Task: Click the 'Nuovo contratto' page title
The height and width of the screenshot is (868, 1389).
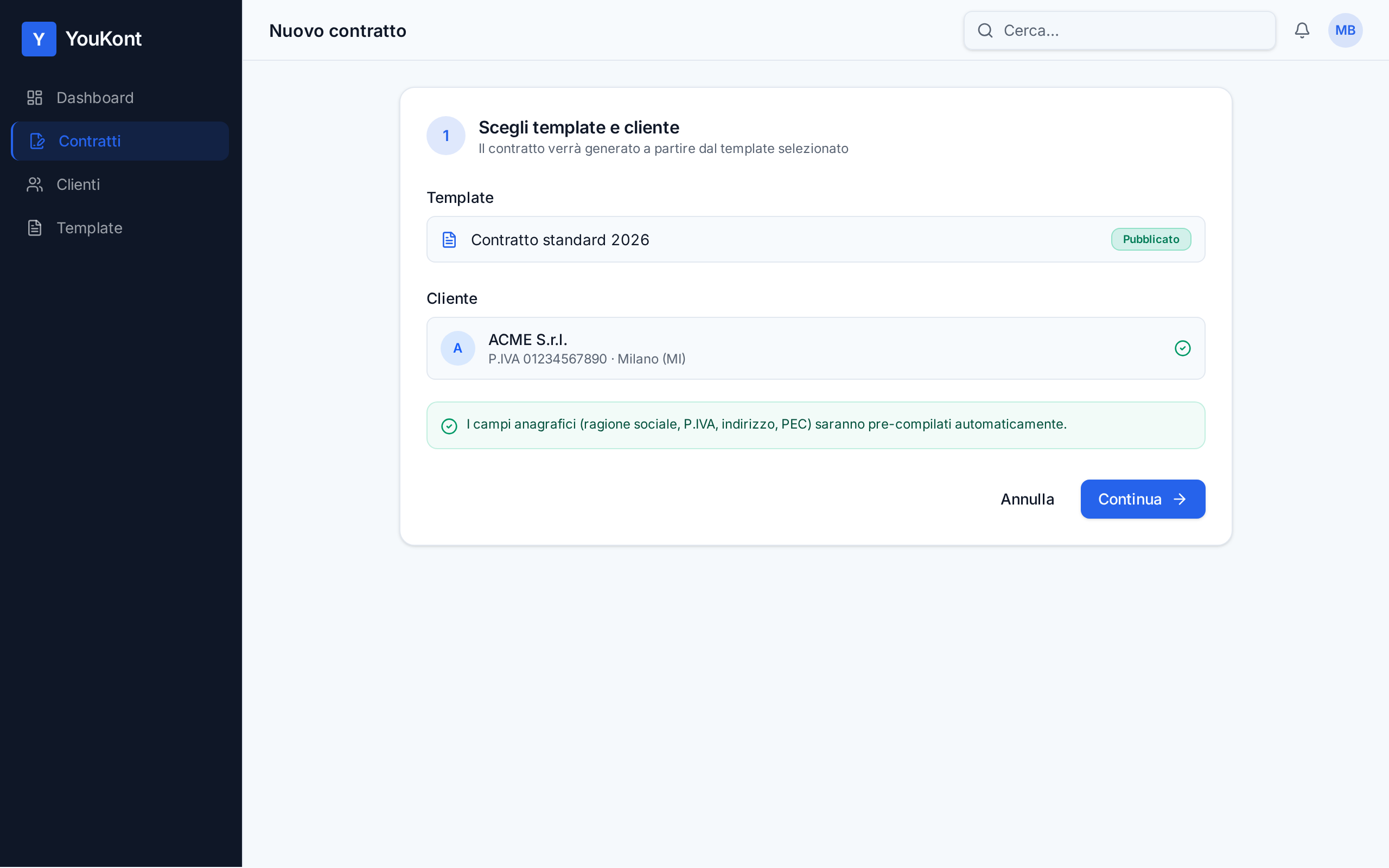Action: pos(337,30)
